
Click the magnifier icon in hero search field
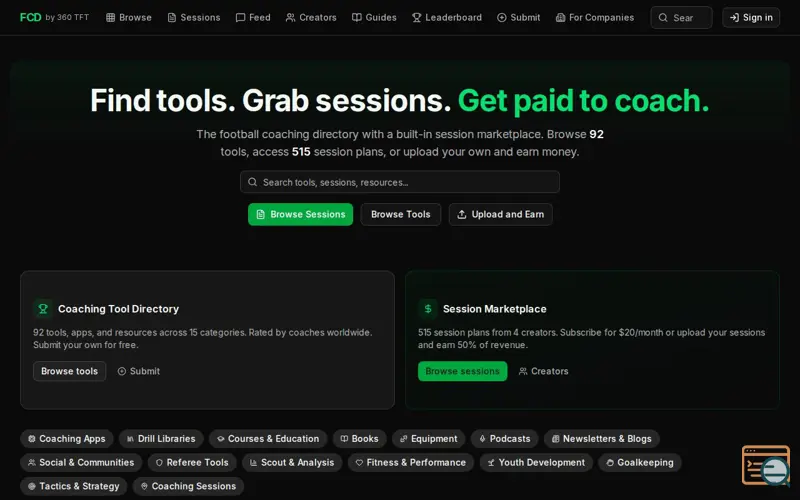253,182
